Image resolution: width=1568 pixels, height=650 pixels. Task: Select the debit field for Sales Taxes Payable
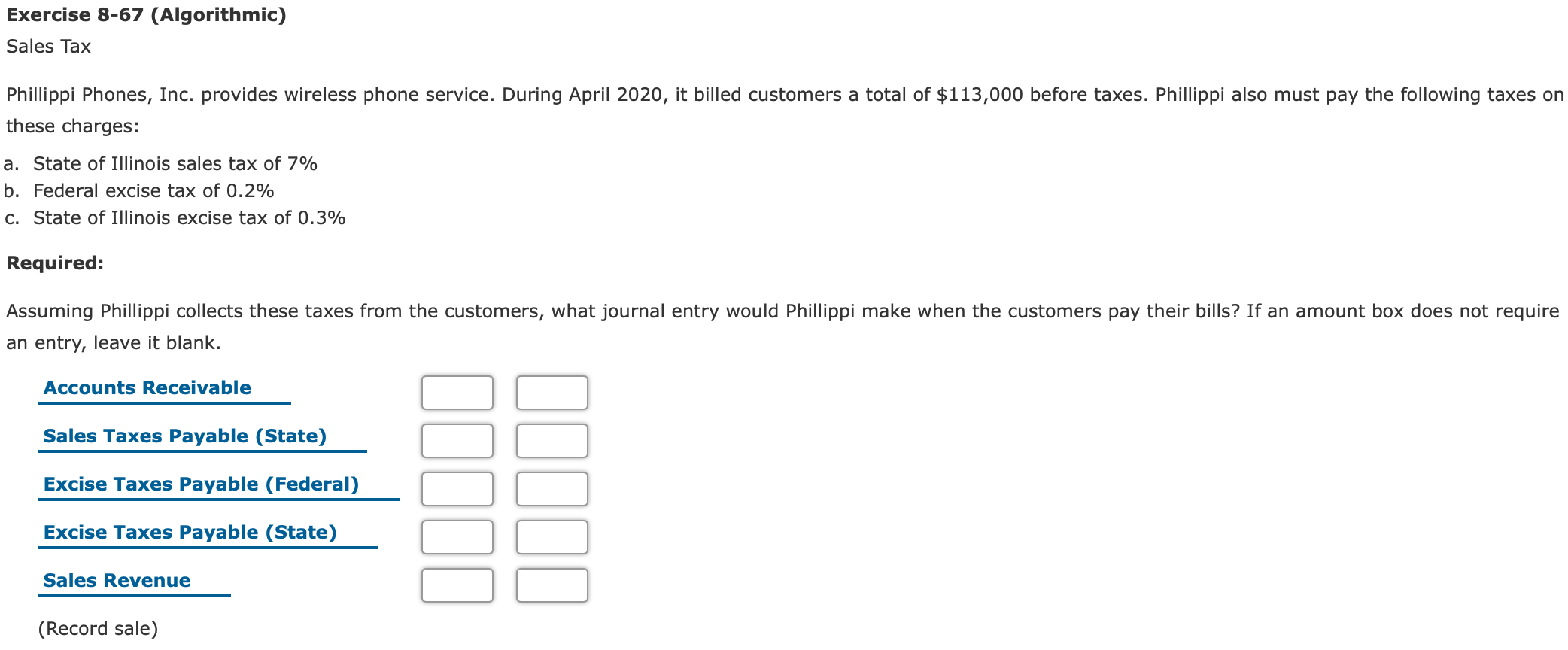click(457, 440)
